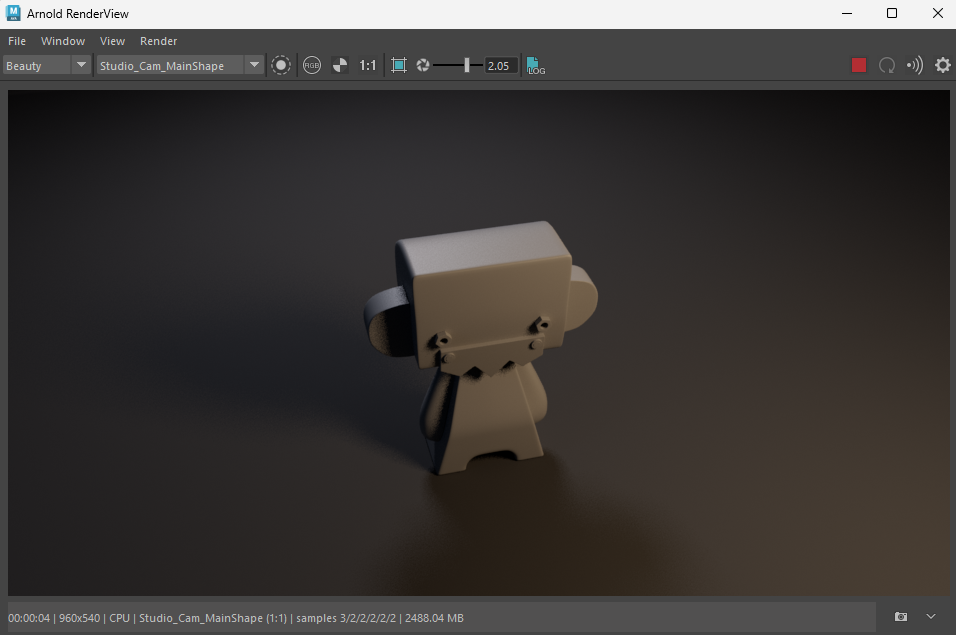This screenshot has height=635, width=956.
Task: Close the Arnold RenderView window
Action: coord(938,13)
